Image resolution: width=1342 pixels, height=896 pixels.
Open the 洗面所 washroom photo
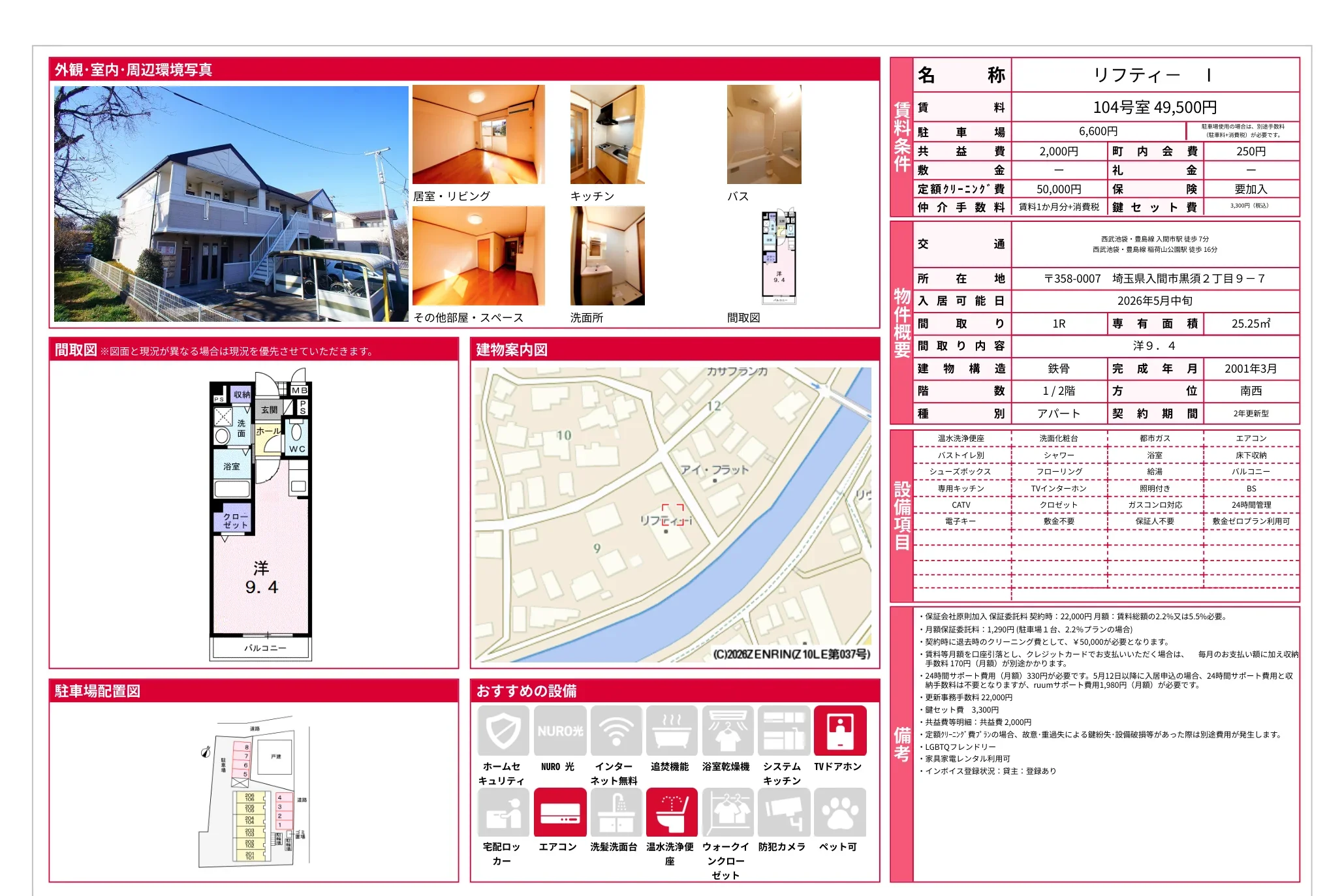607,256
